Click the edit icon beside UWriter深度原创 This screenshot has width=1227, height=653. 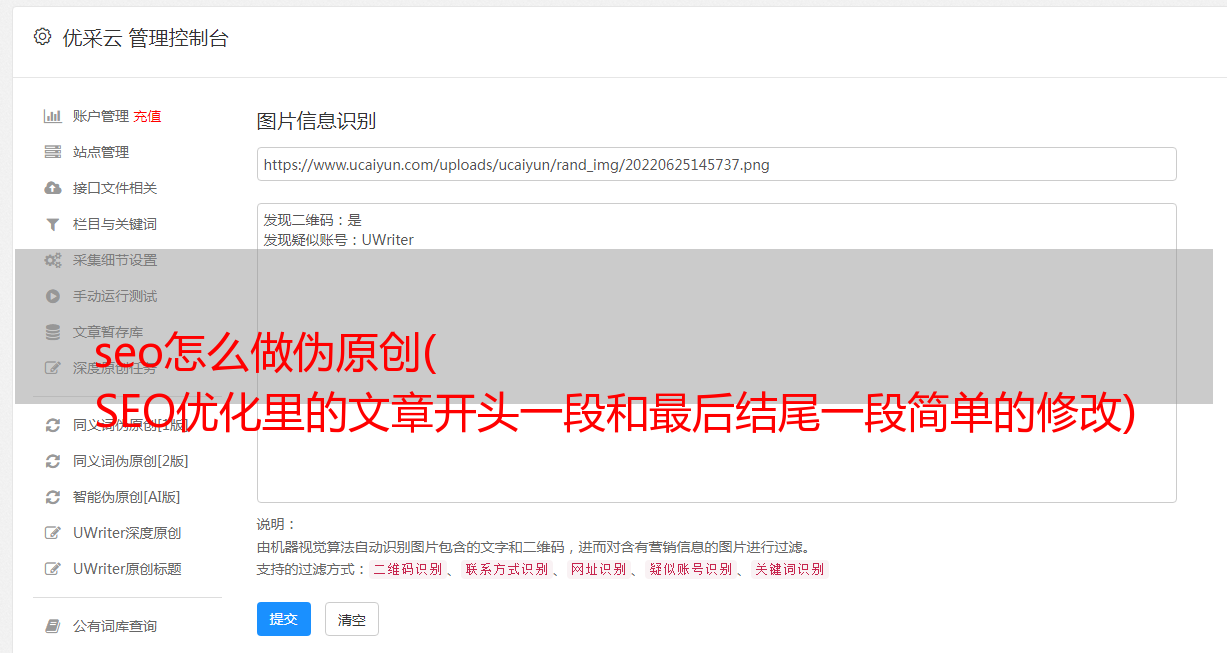pyautogui.click(x=53, y=533)
